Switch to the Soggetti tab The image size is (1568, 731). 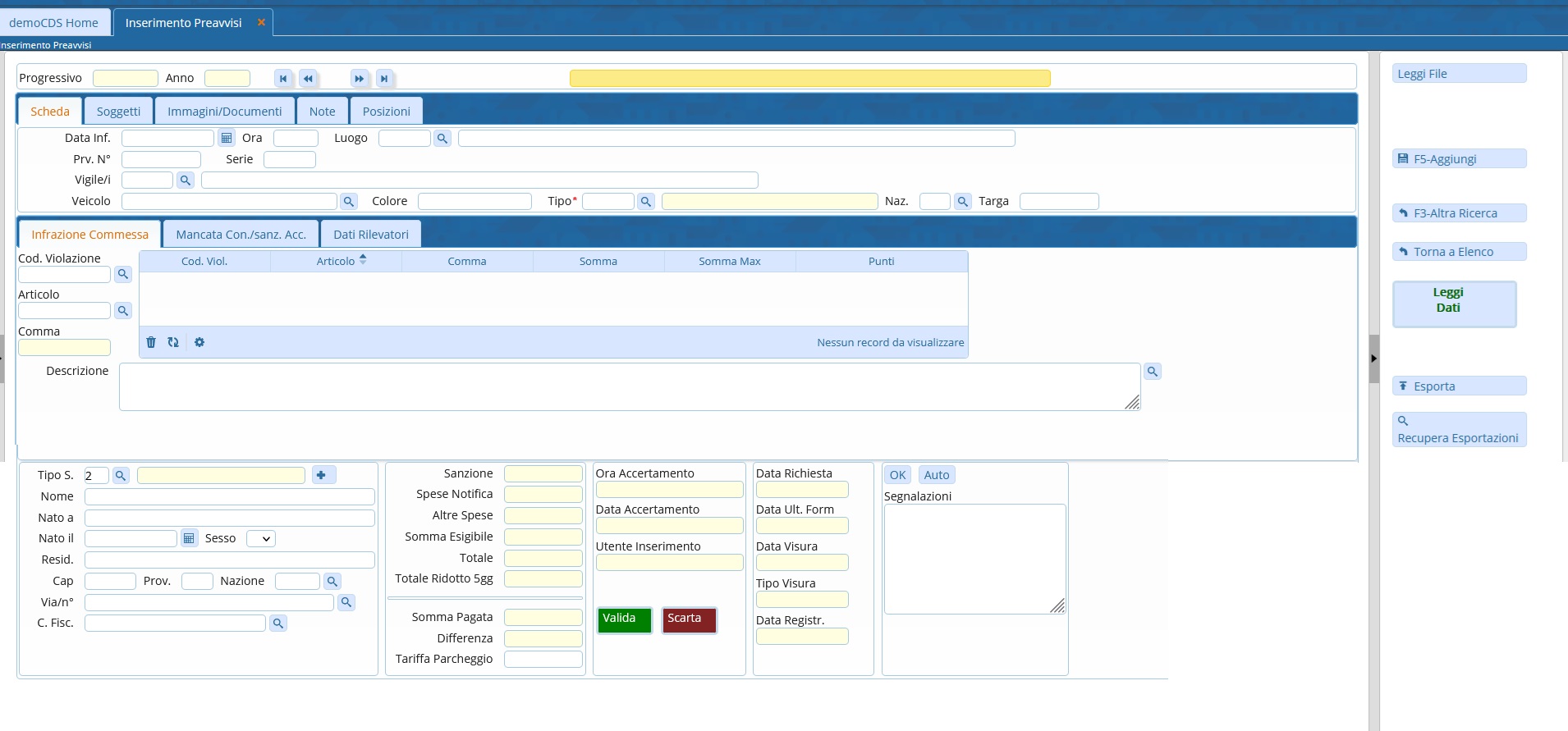(x=118, y=112)
